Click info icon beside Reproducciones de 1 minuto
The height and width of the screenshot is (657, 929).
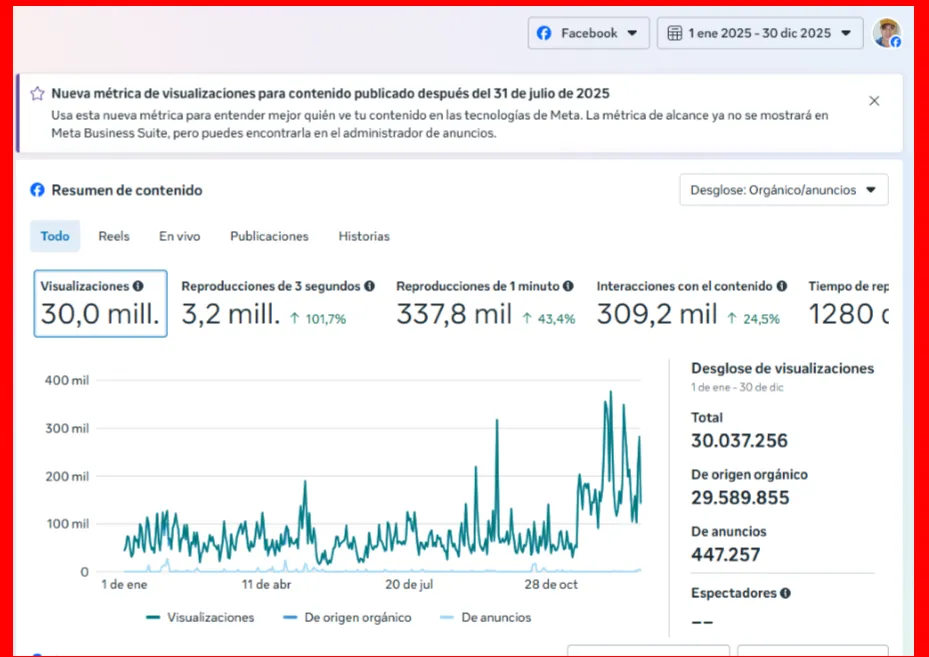568,286
